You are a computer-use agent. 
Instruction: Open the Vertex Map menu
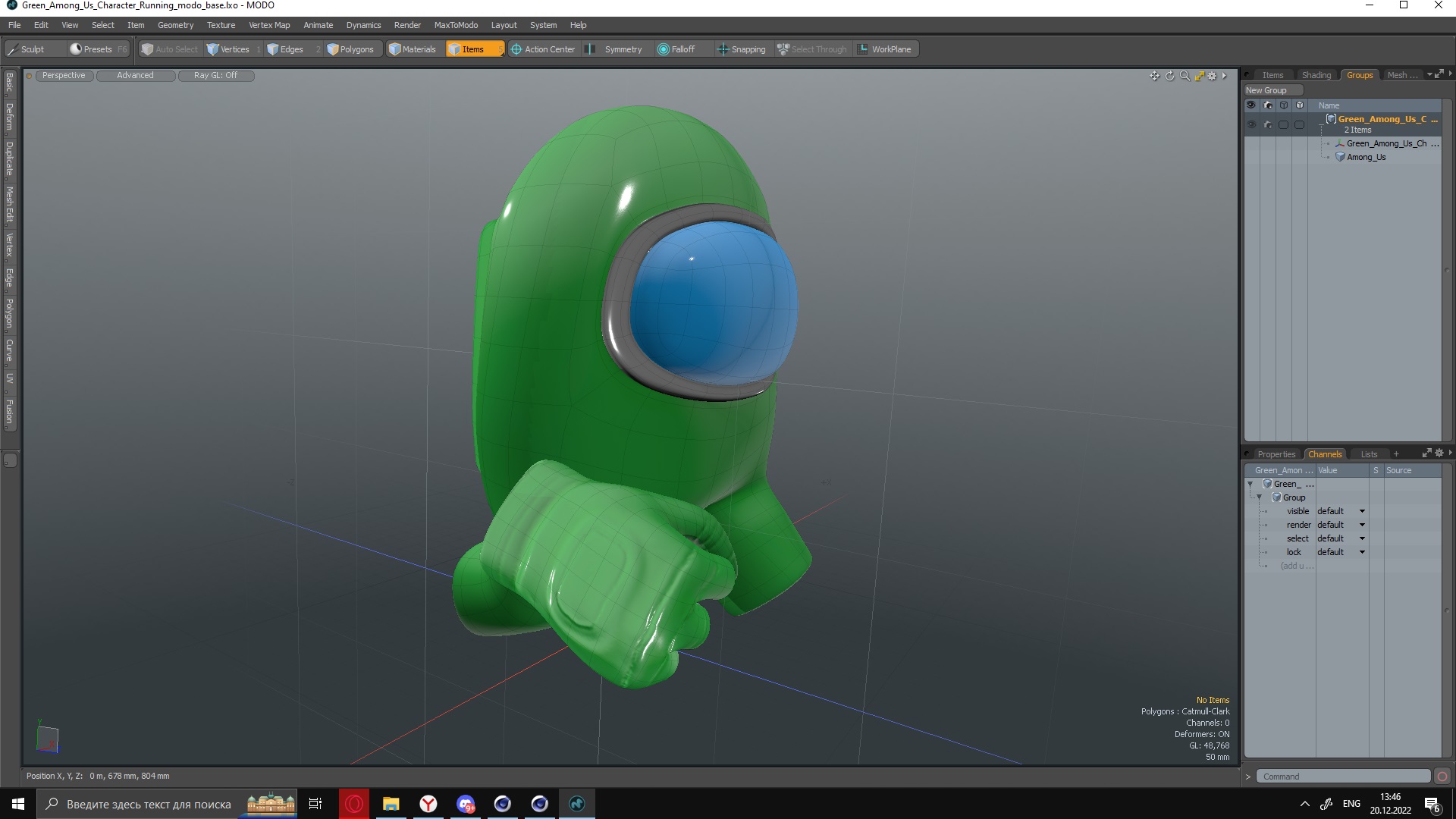(269, 25)
